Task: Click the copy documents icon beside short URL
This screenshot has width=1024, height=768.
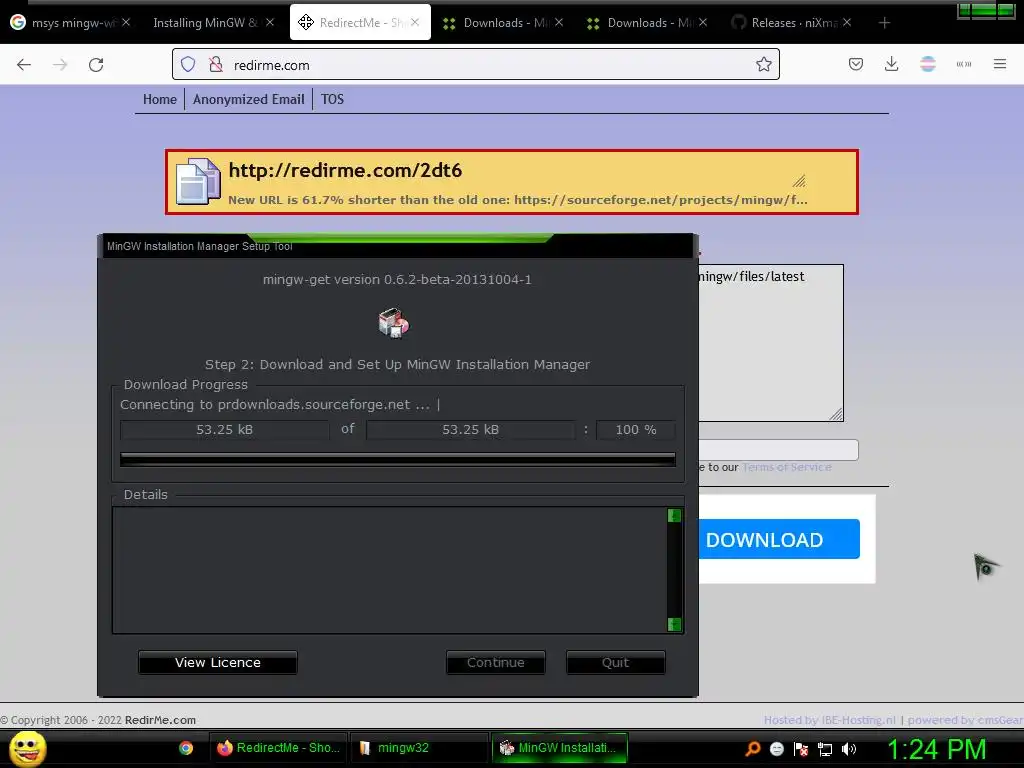Action: coord(197,182)
